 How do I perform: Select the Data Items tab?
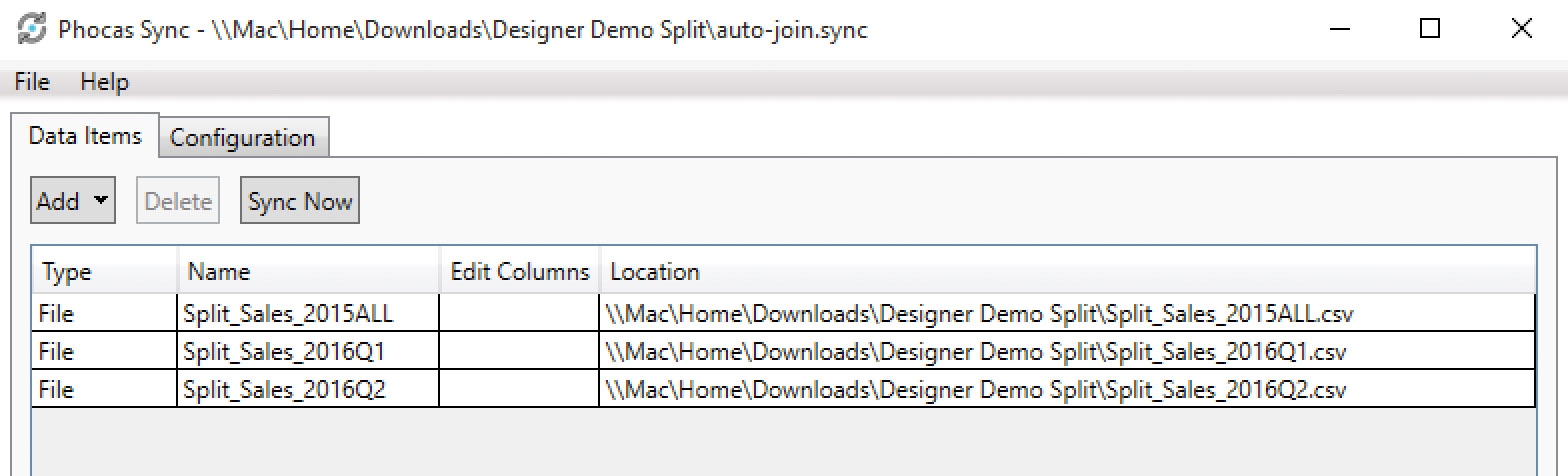point(85,136)
